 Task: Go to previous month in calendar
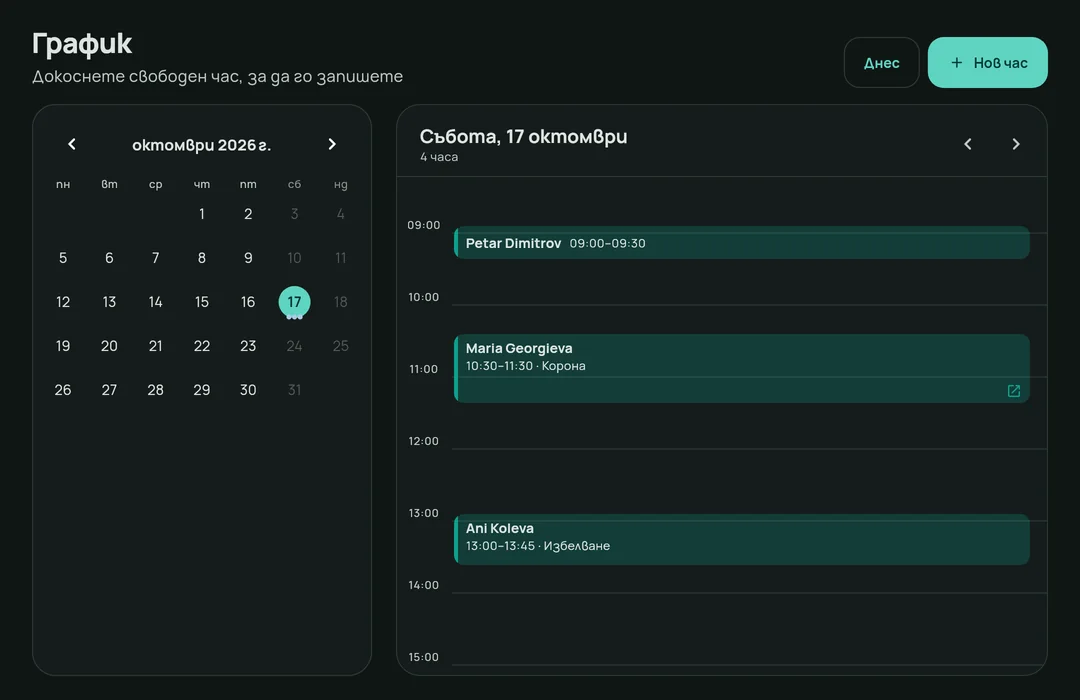point(72,144)
